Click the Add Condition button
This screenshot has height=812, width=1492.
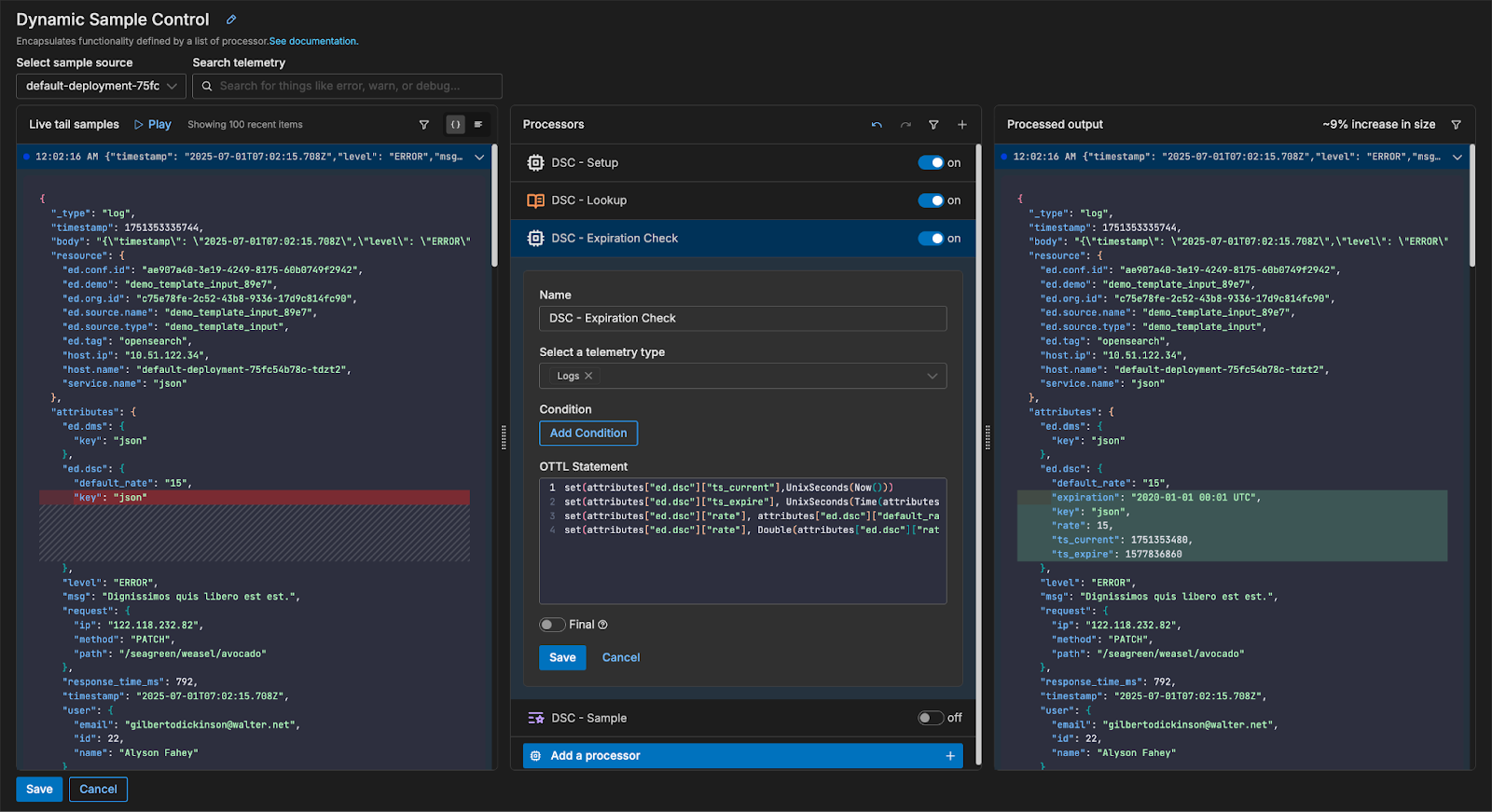coord(588,434)
